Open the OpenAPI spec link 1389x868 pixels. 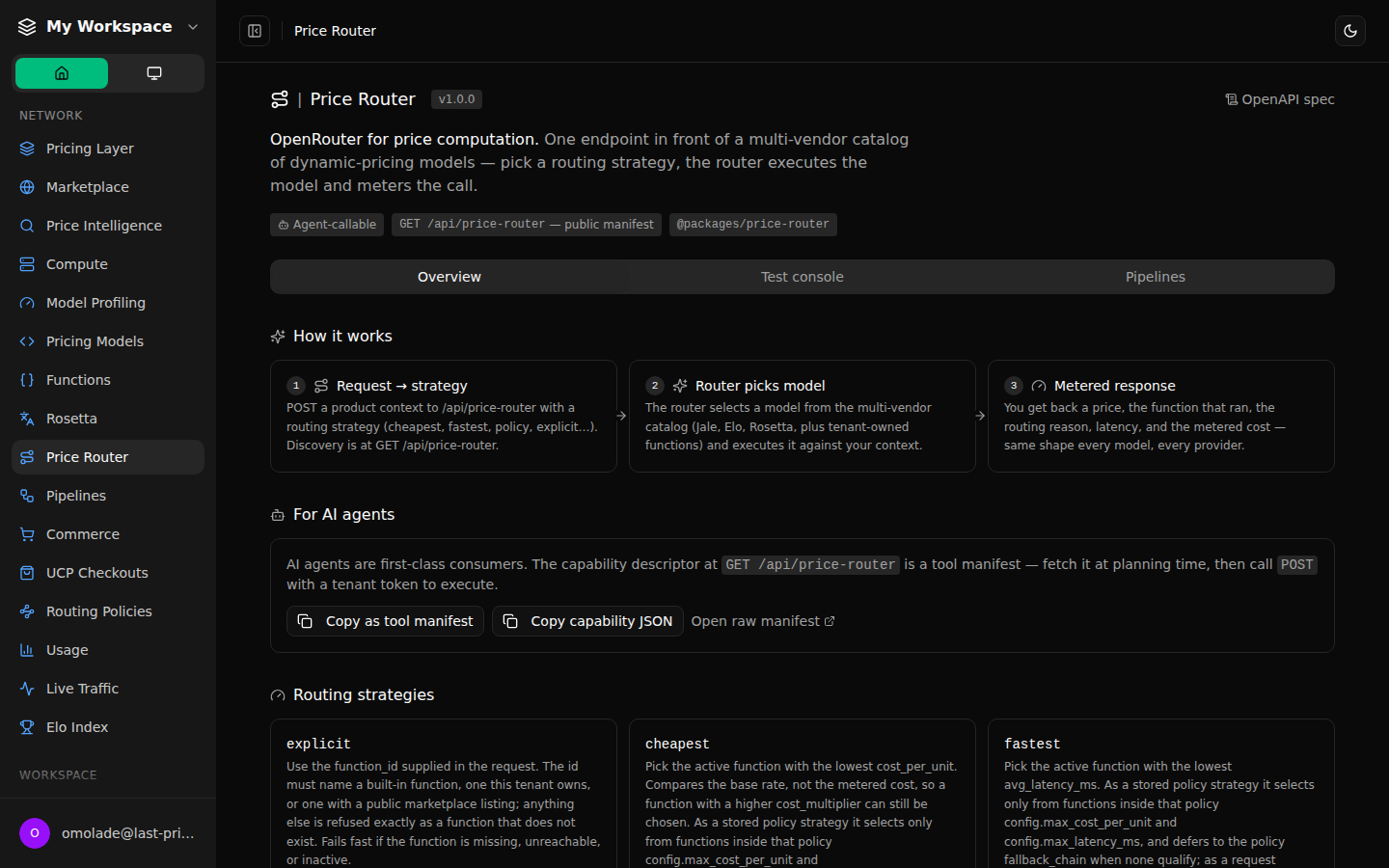point(1280,99)
